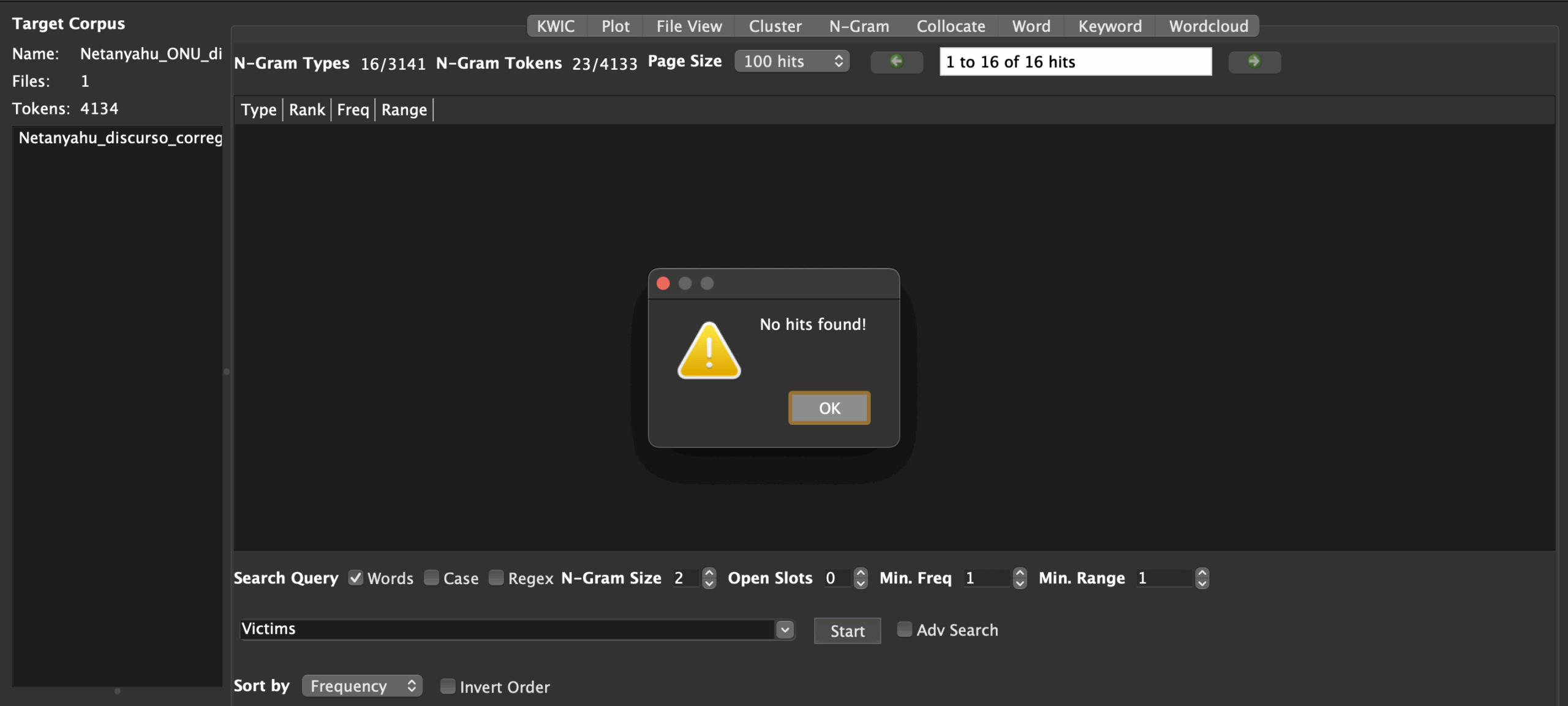Enable the Case checkbox
This screenshot has height=706, width=1568.
pyautogui.click(x=431, y=577)
